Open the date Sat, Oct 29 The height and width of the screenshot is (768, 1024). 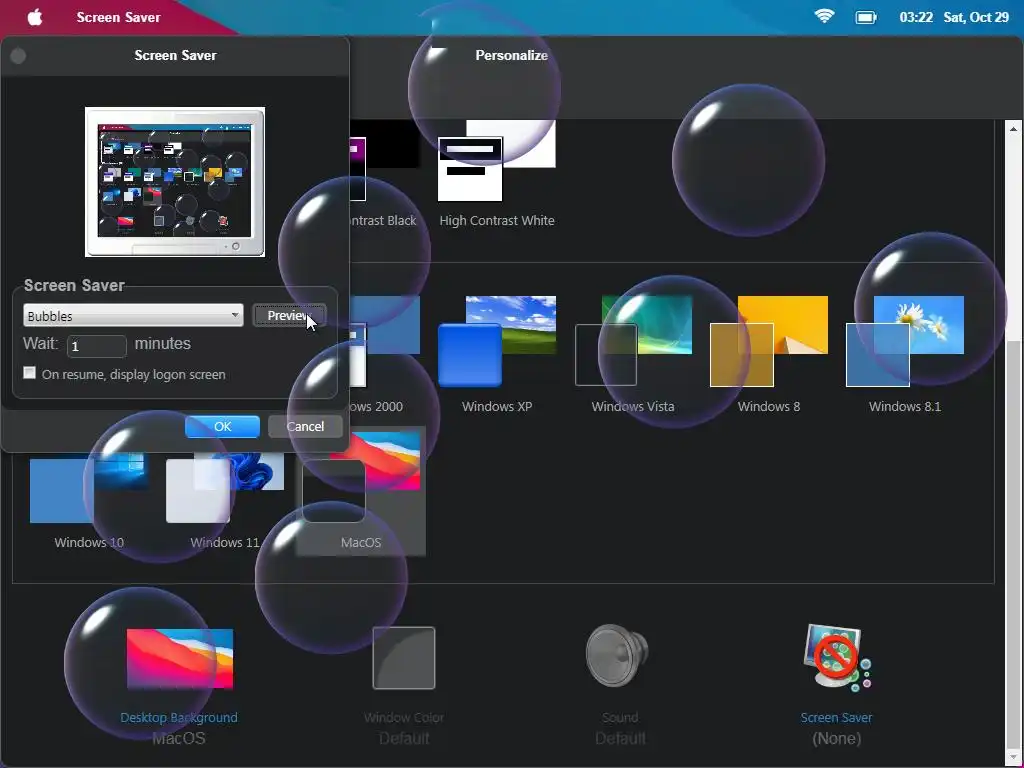click(x=976, y=18)
